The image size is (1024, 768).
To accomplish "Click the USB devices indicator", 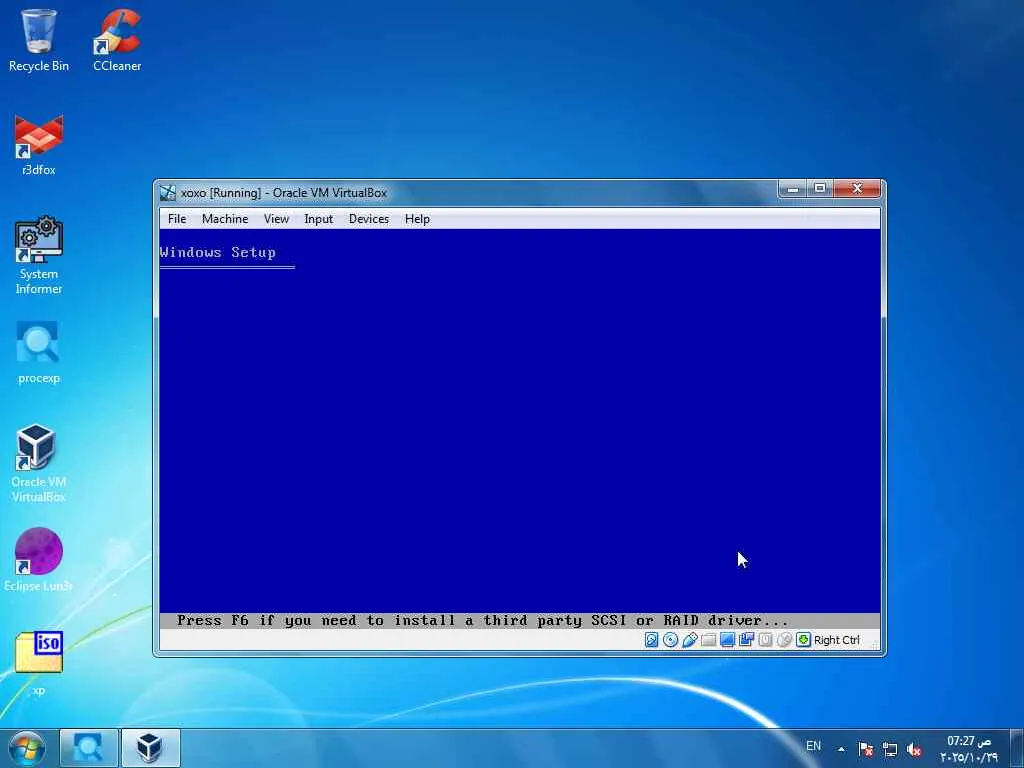I will click(690, 640).
